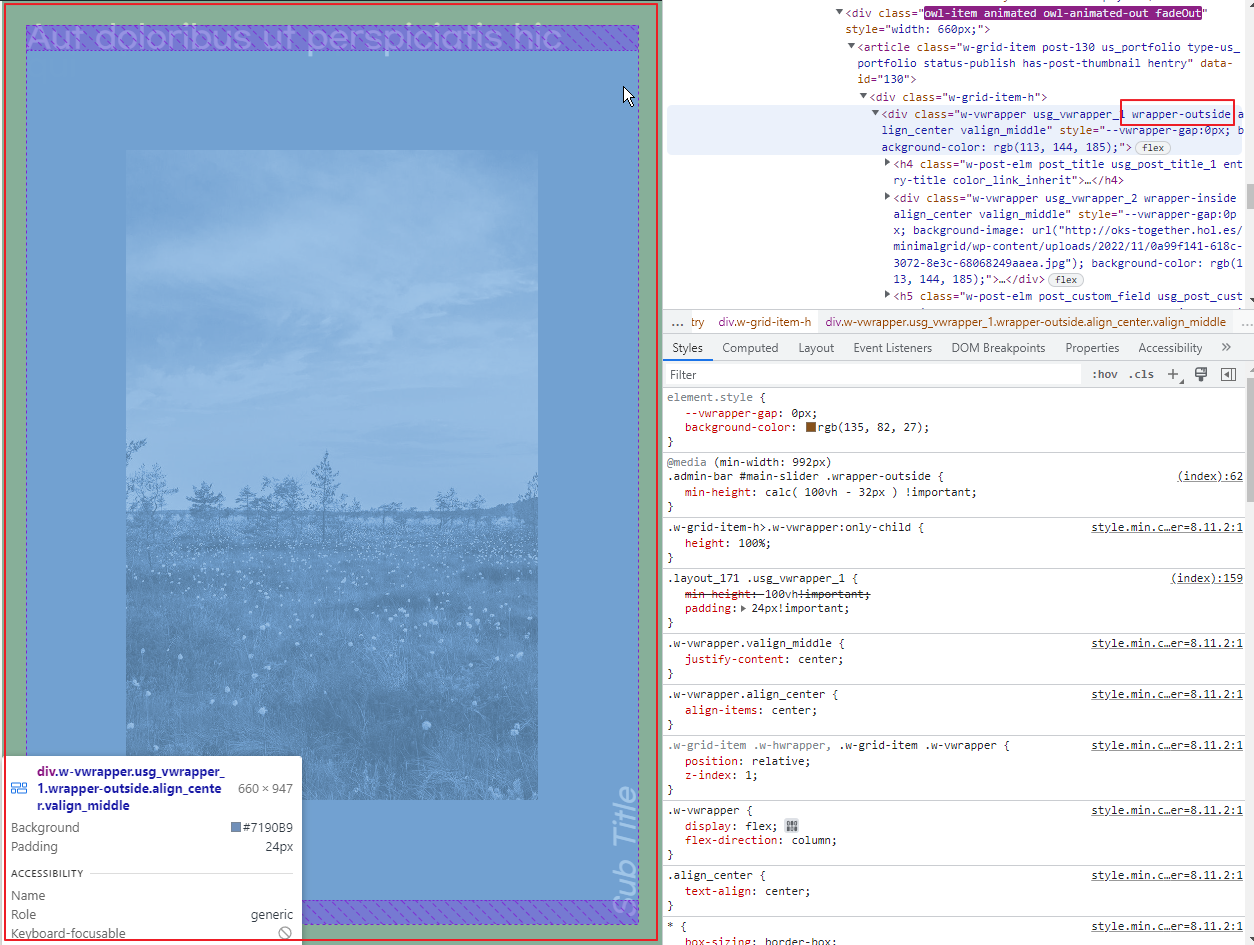Click the flex badge on the usg_vwrapper_1 div
Image resolution: width=1254 pixels, height=945 pixels.
tap(1152, 148)
